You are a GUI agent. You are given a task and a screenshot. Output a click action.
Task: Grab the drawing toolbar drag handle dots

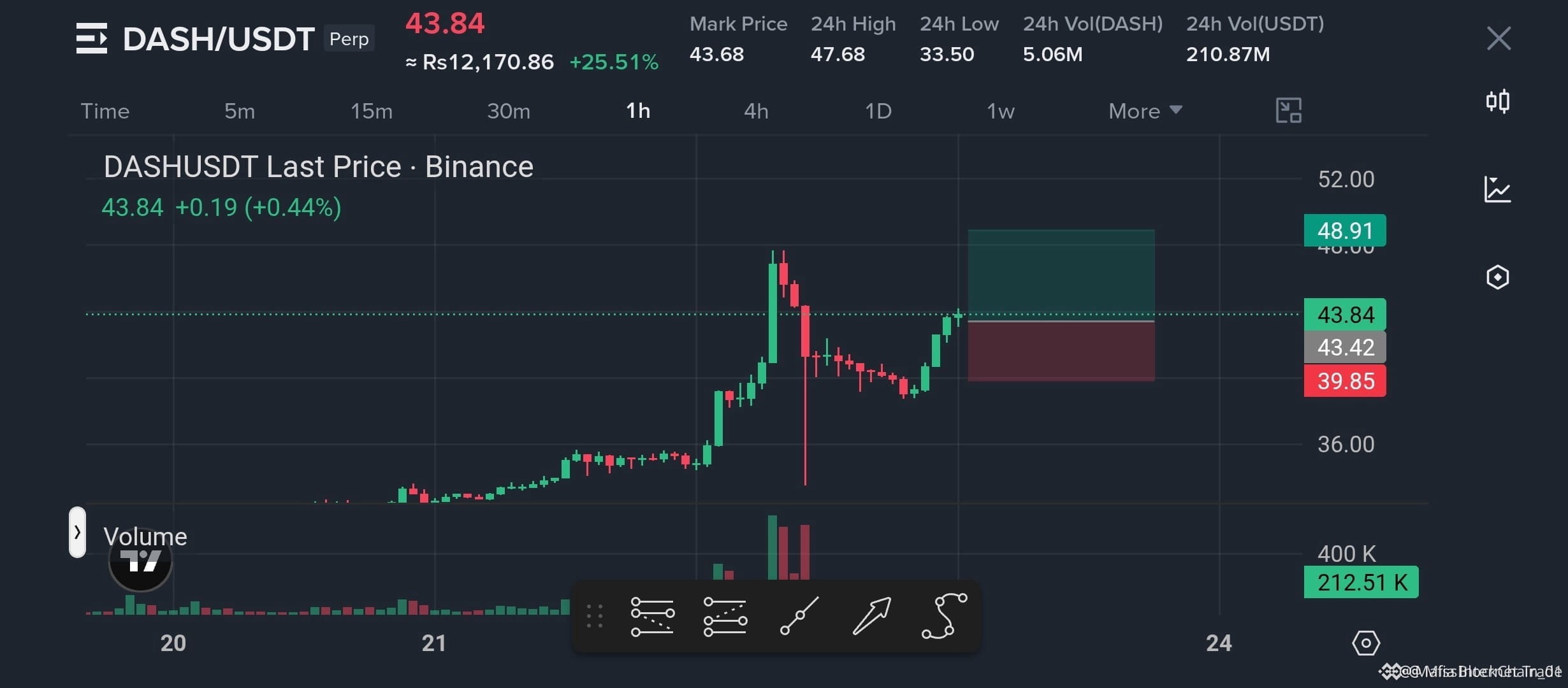[x=594, y=617]
